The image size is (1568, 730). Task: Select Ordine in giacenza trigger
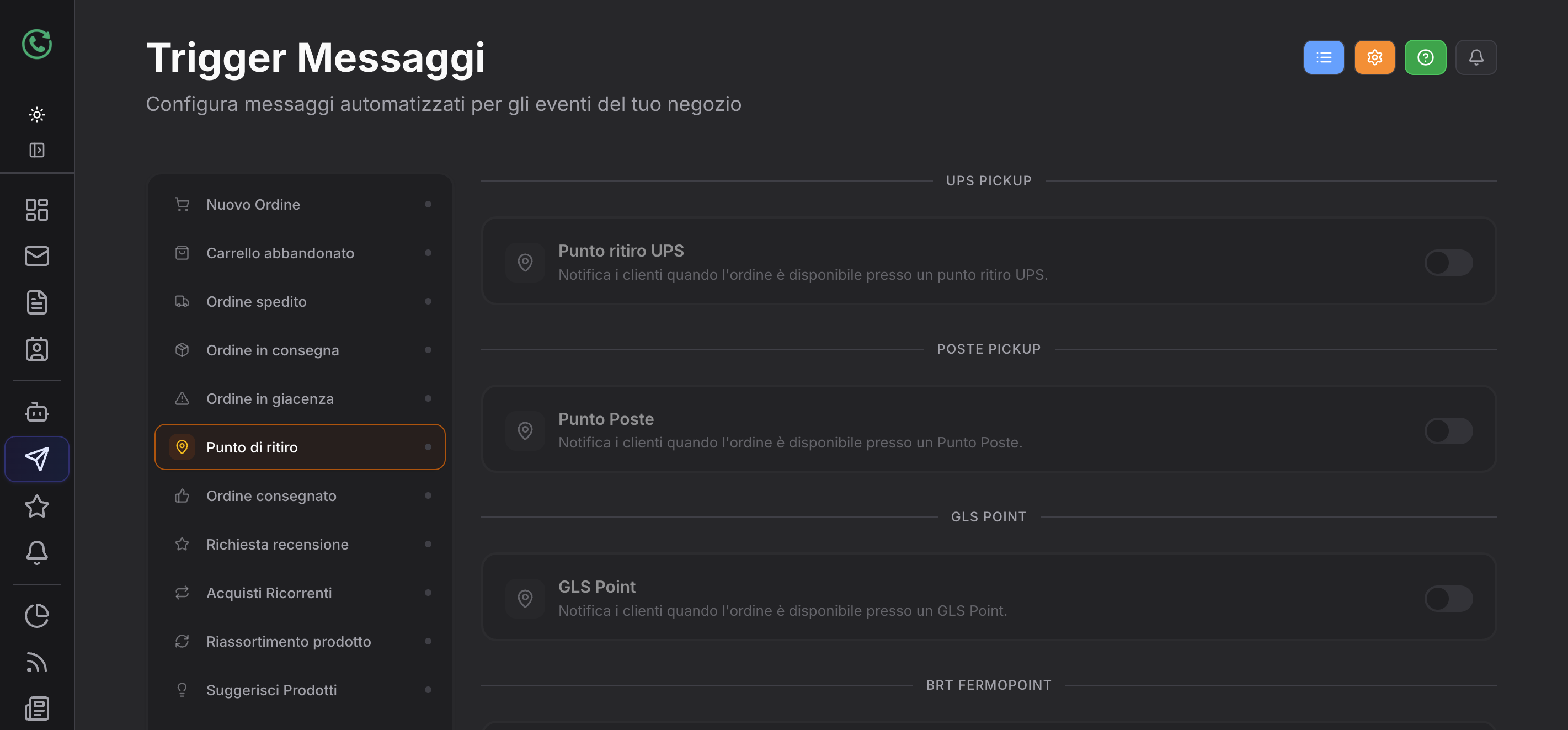point(300,399)
